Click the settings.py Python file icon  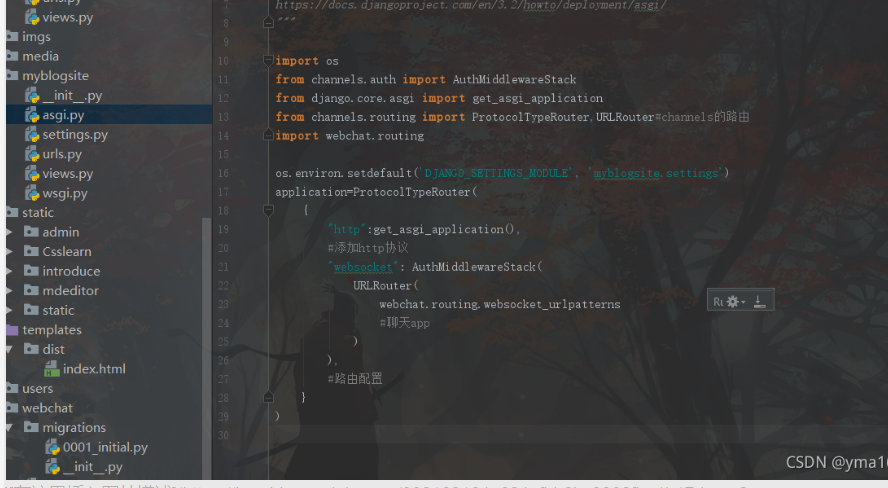[32, 135]
